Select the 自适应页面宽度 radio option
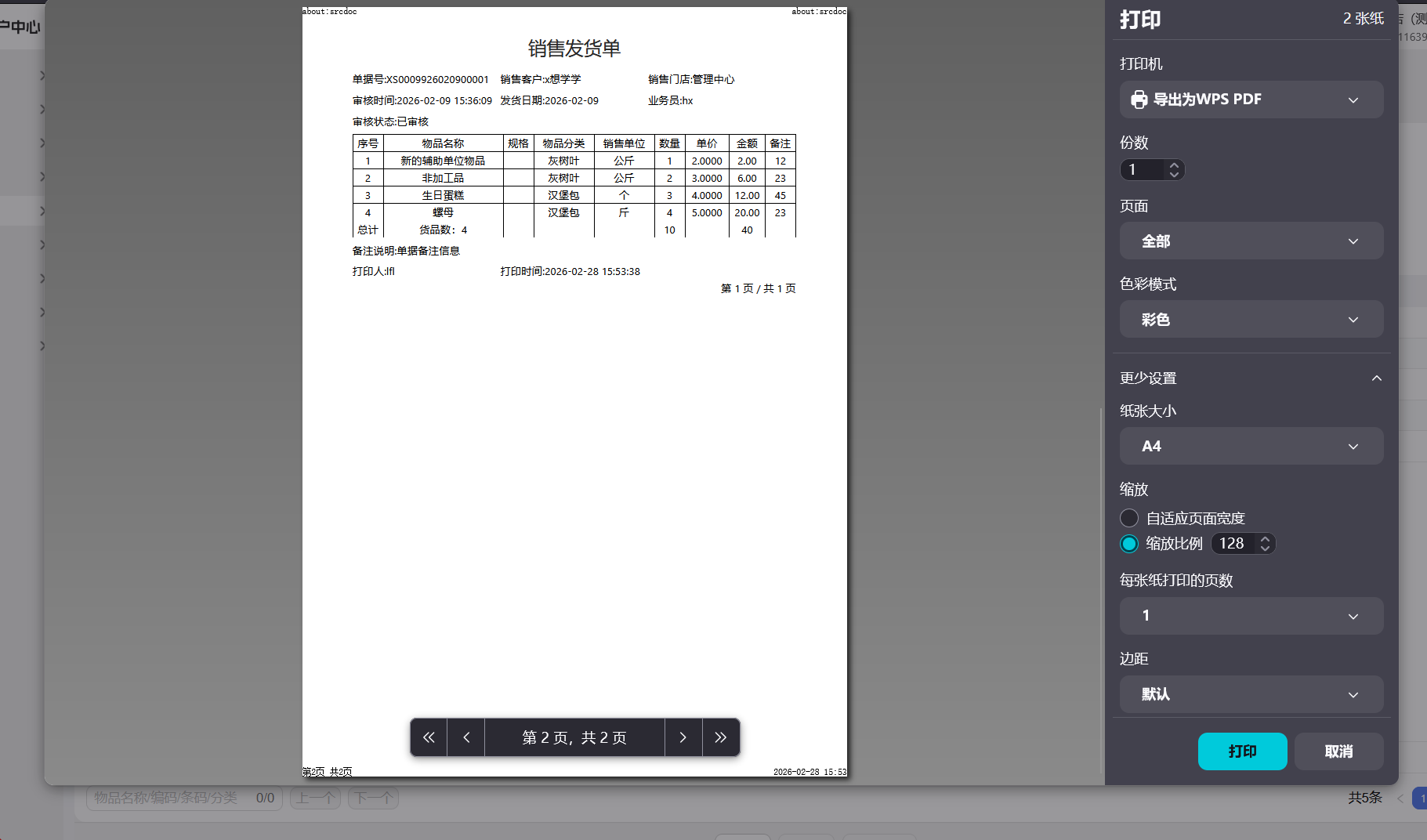Image resolution: width=1427 pixels, height=840 pixels. pos(1129,518)
